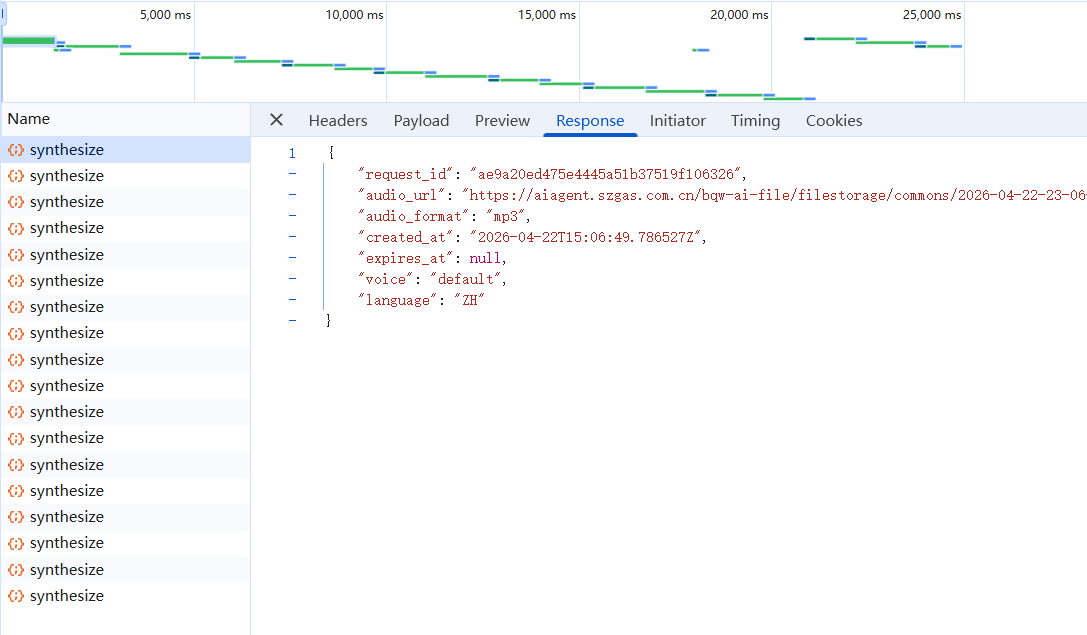Click the 25,000 ms timeline marker

point(932,15)
